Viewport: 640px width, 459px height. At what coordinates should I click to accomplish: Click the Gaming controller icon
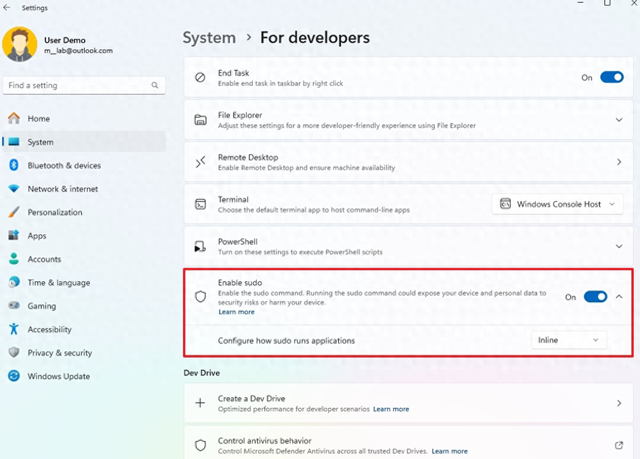pyautogui.click(x=14, y=305)
